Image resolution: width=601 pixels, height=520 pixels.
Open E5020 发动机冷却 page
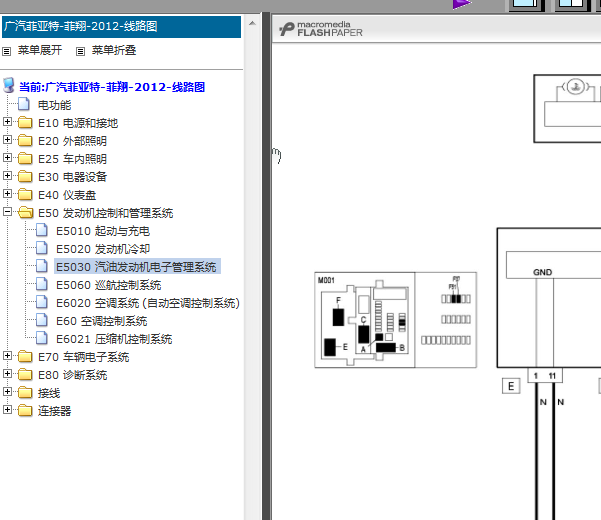103,249
